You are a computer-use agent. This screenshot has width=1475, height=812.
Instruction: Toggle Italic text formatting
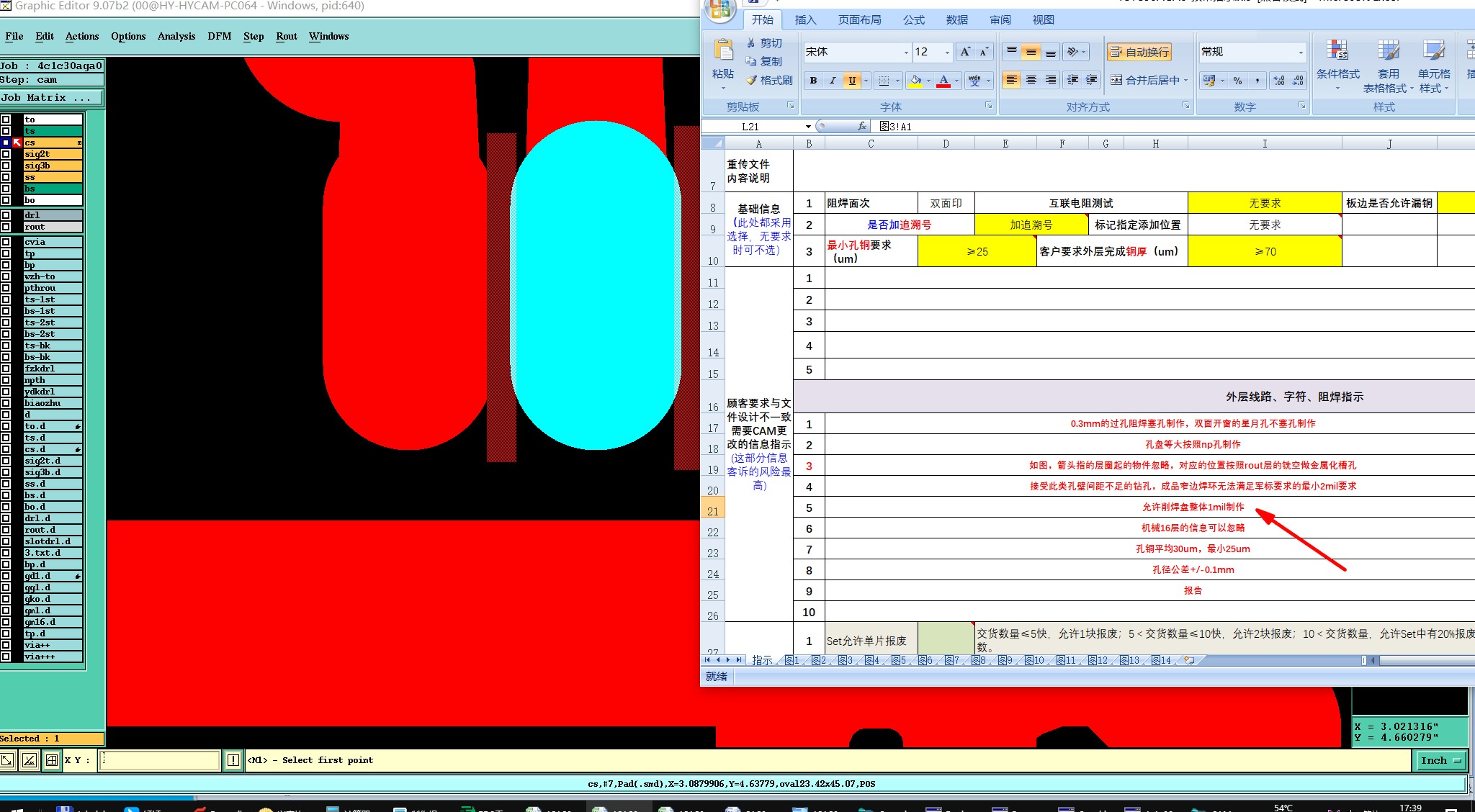[833, 81]
